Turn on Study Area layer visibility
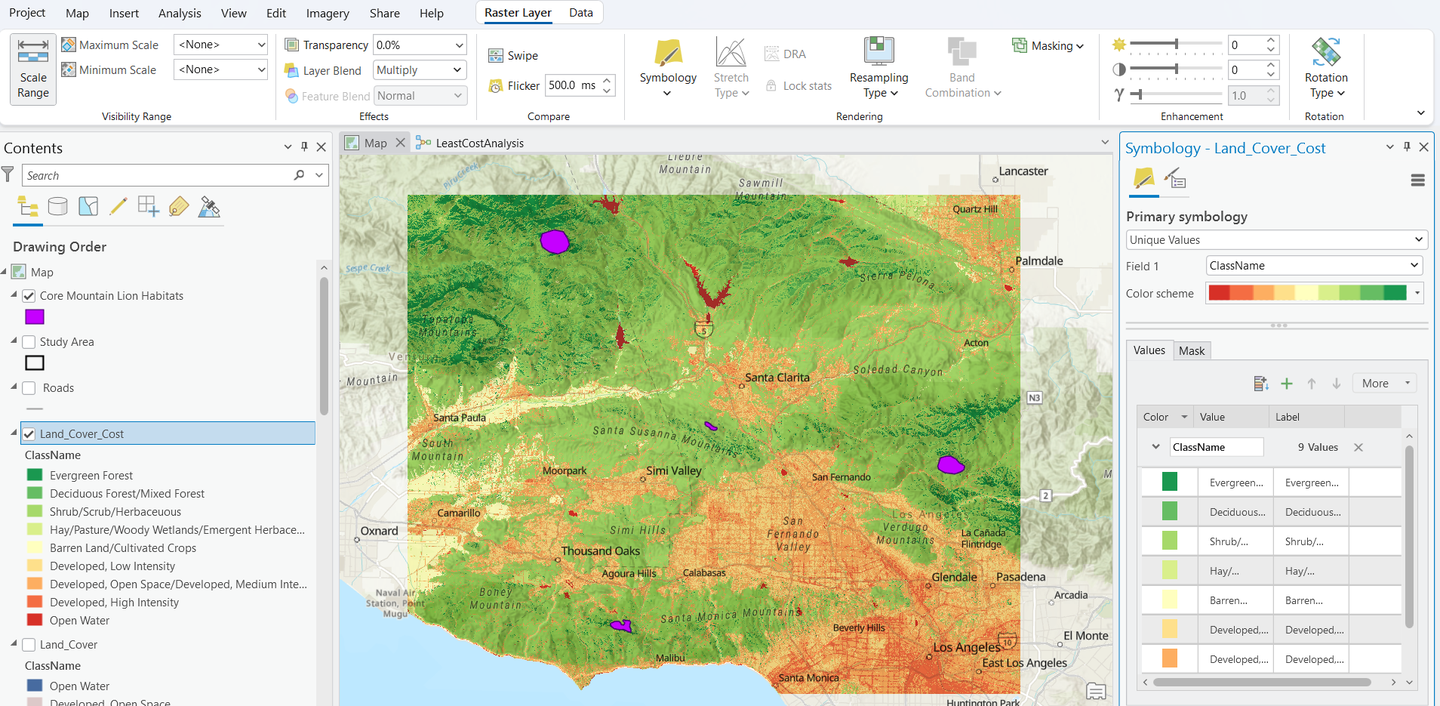The height and width of the screenshot is (706, 1440). point(29,342)
